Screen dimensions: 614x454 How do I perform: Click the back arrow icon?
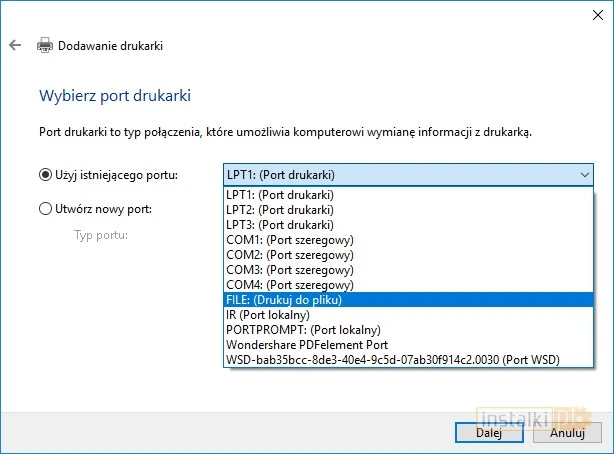[15, 46]
